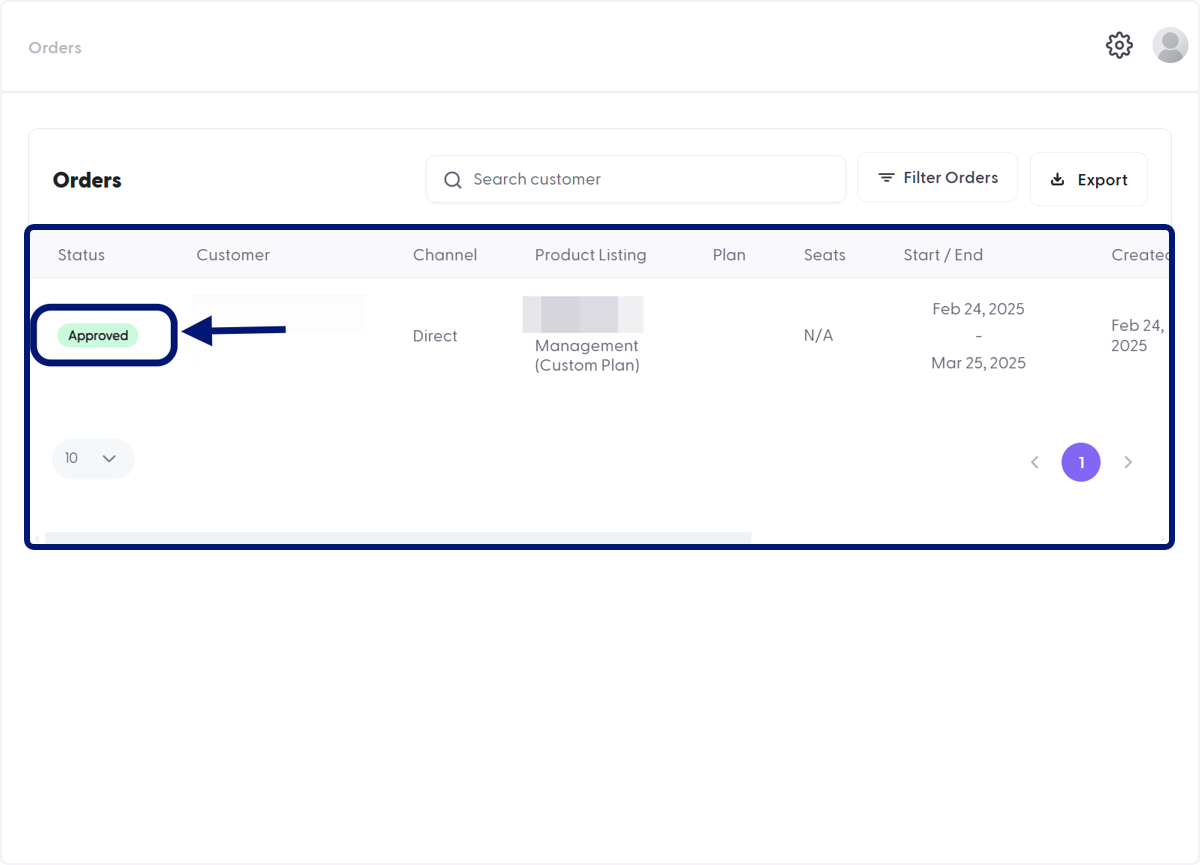Click the Approved status badge
The image size is (1200, 865).
coord(98,336)
